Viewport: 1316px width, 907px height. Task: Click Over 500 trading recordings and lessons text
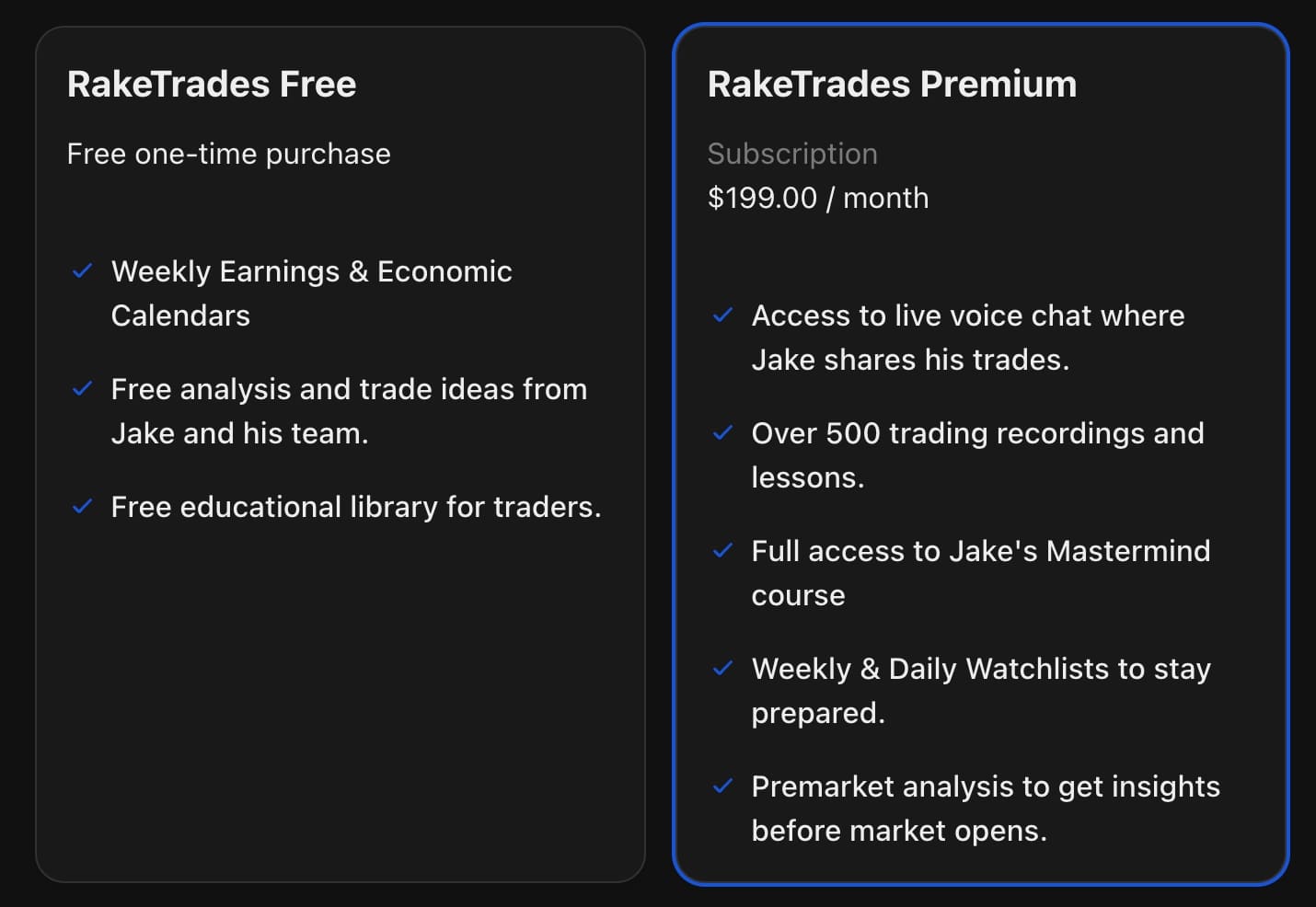tap(977, 454)
